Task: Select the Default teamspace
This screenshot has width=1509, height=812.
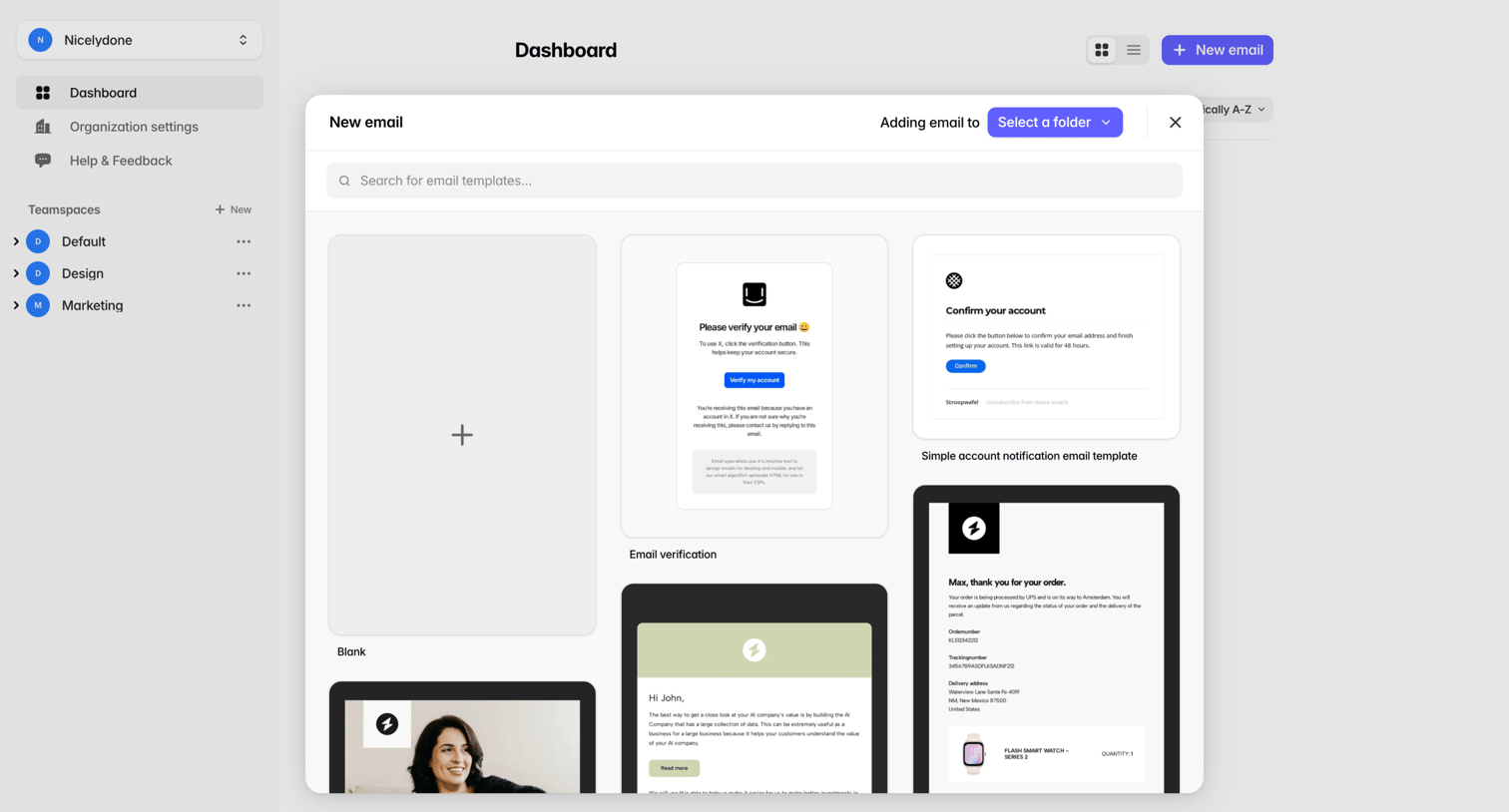Action: pyautogui.click(x=84, y=241)
